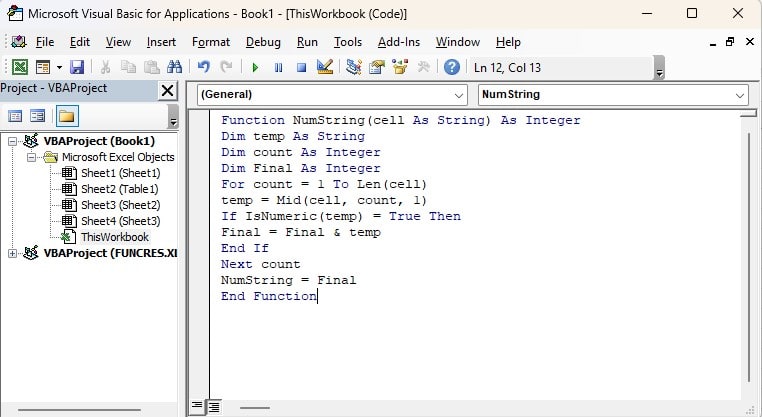The height and width of the screenshot is (417, 762).
Task: Save workbook with floppy disk icon
Action: (x=77, y=67)
